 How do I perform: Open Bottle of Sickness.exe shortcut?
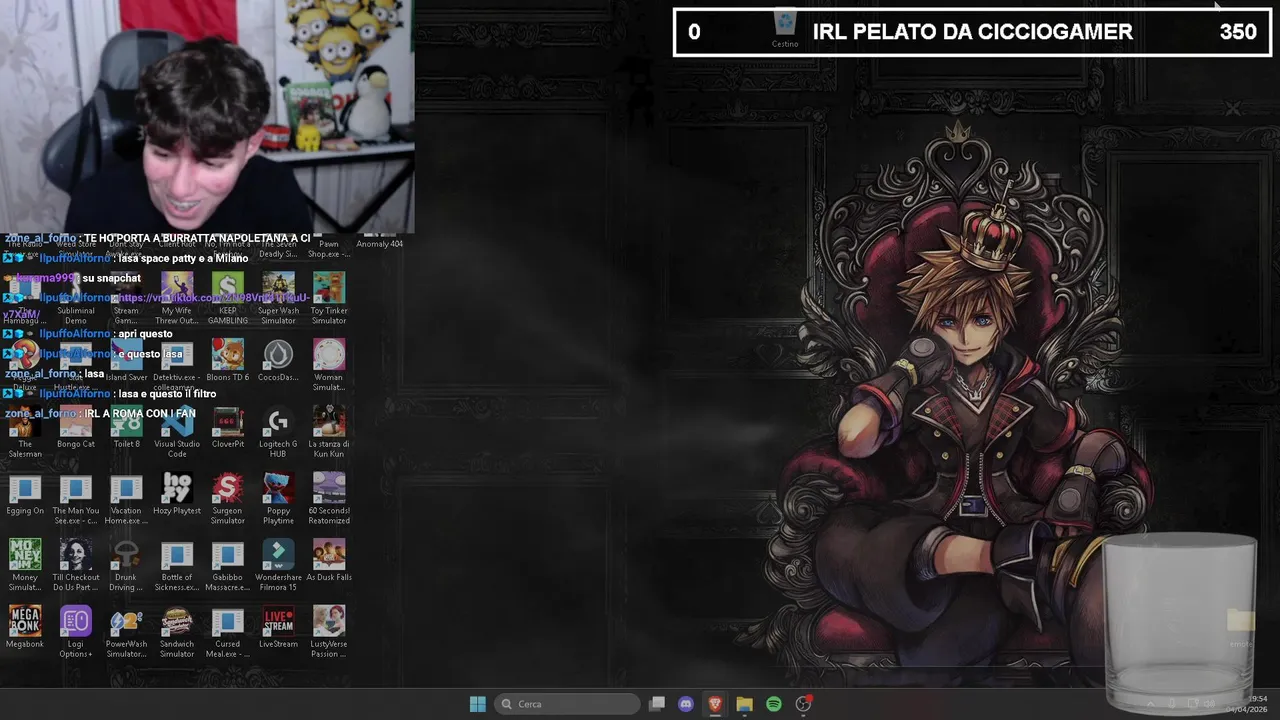(177, 565)
